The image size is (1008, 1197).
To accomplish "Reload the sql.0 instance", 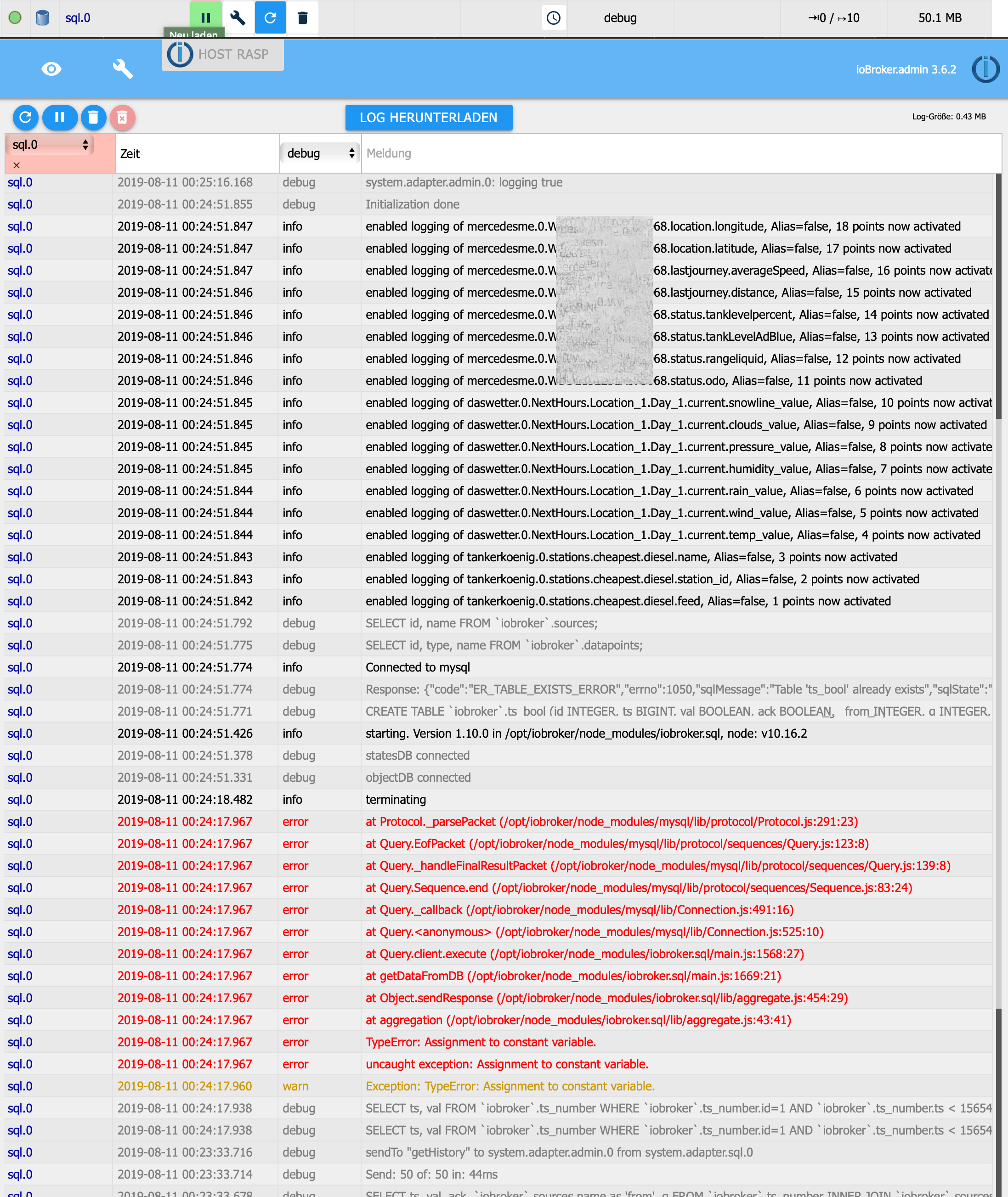I will (270, 18).
